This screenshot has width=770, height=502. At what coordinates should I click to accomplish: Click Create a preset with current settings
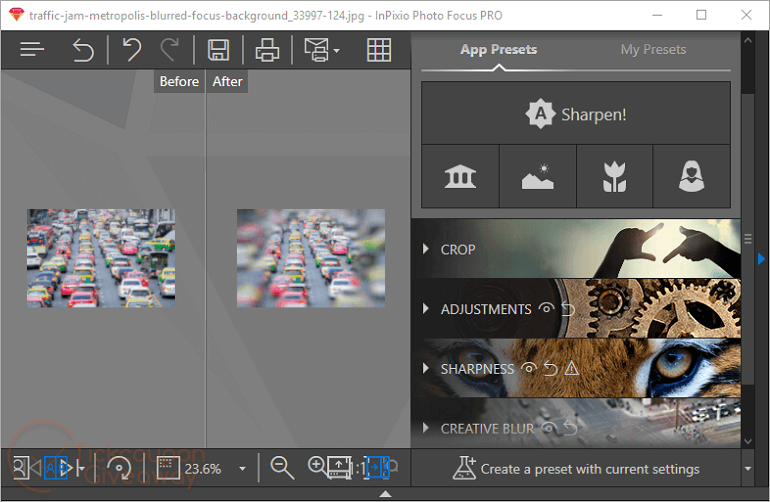point(576,469)
